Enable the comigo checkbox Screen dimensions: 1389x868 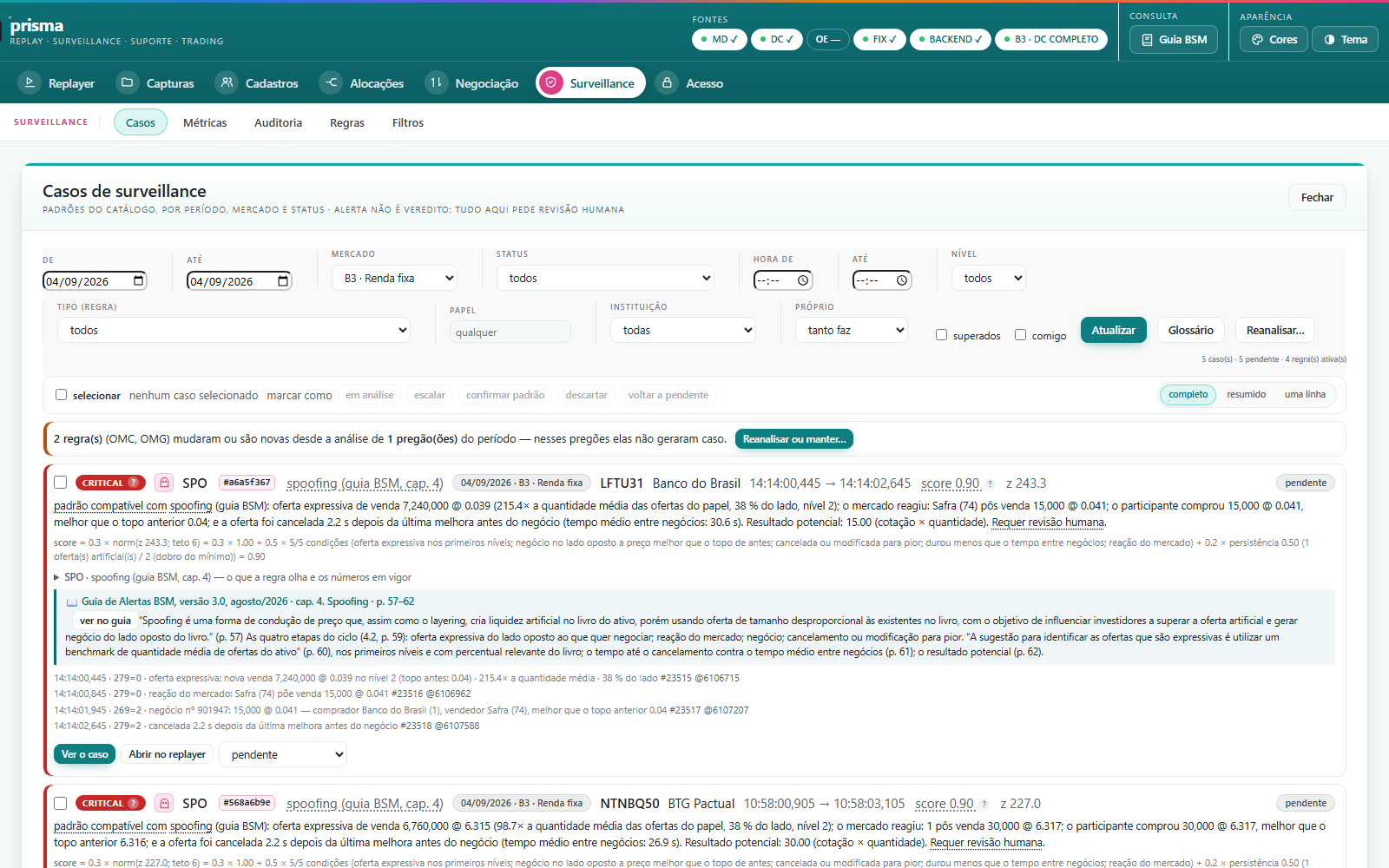(1020, 335)
